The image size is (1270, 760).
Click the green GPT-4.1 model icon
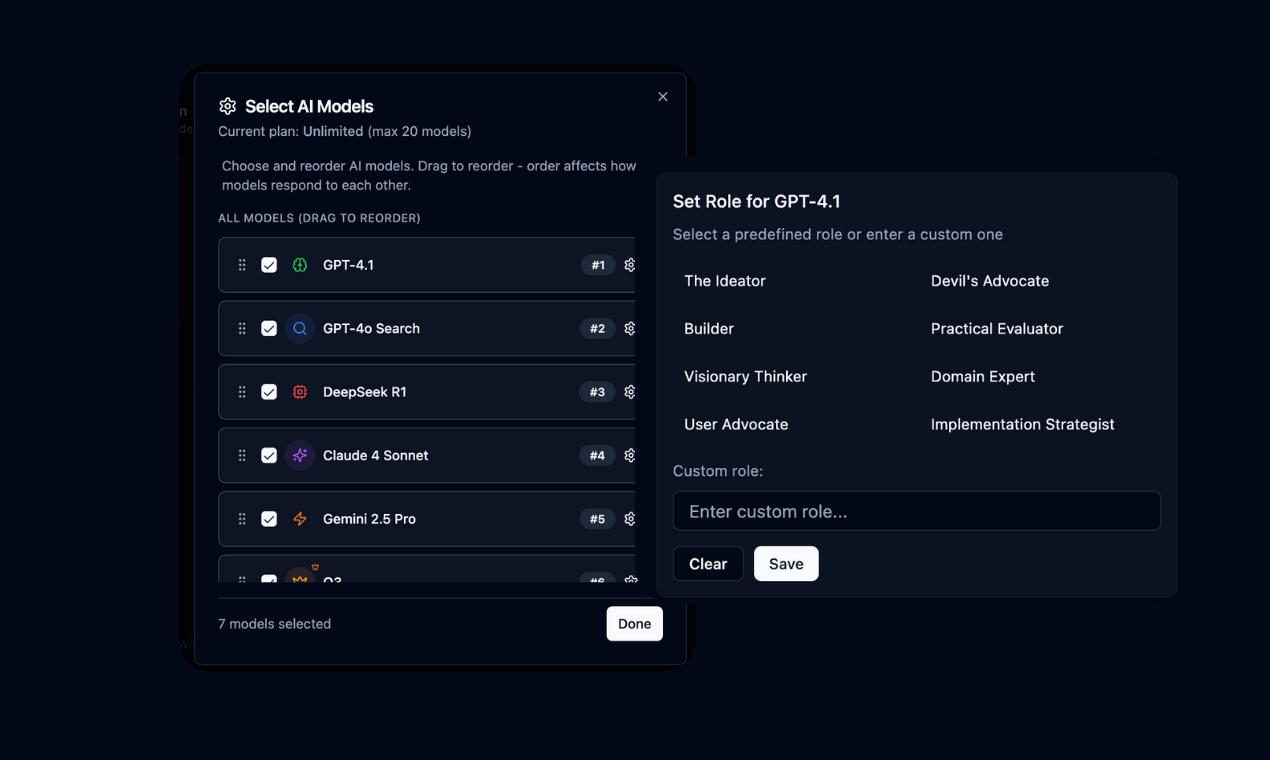point(300,265)
